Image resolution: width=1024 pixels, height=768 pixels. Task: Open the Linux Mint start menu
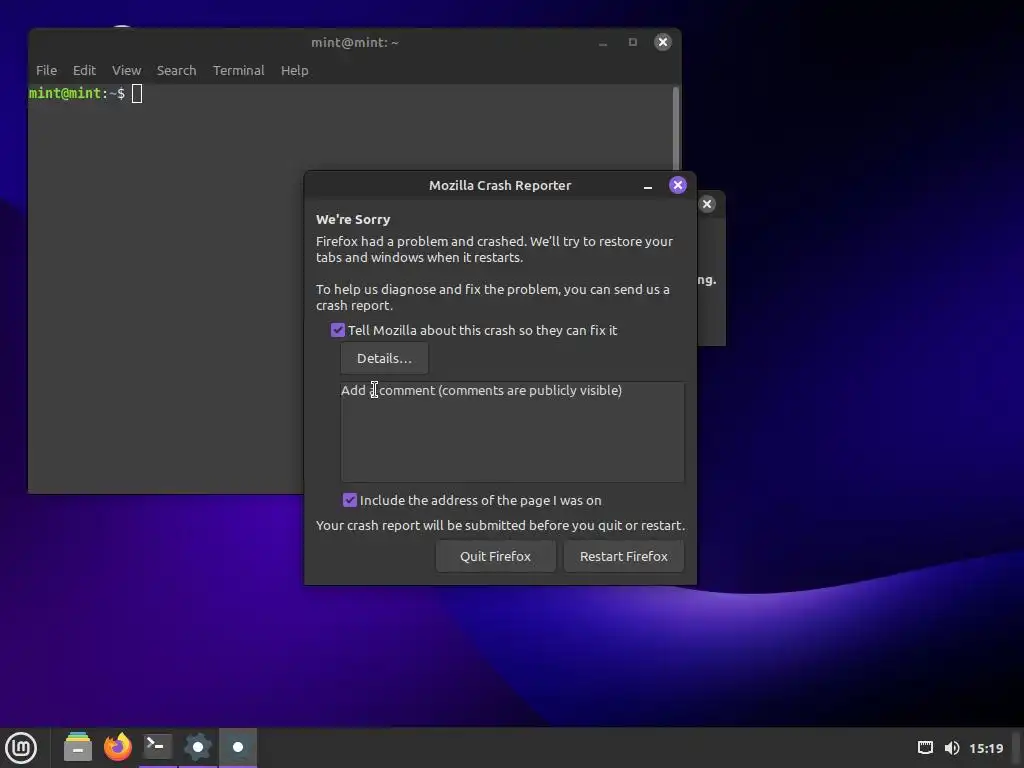[21, 747]
